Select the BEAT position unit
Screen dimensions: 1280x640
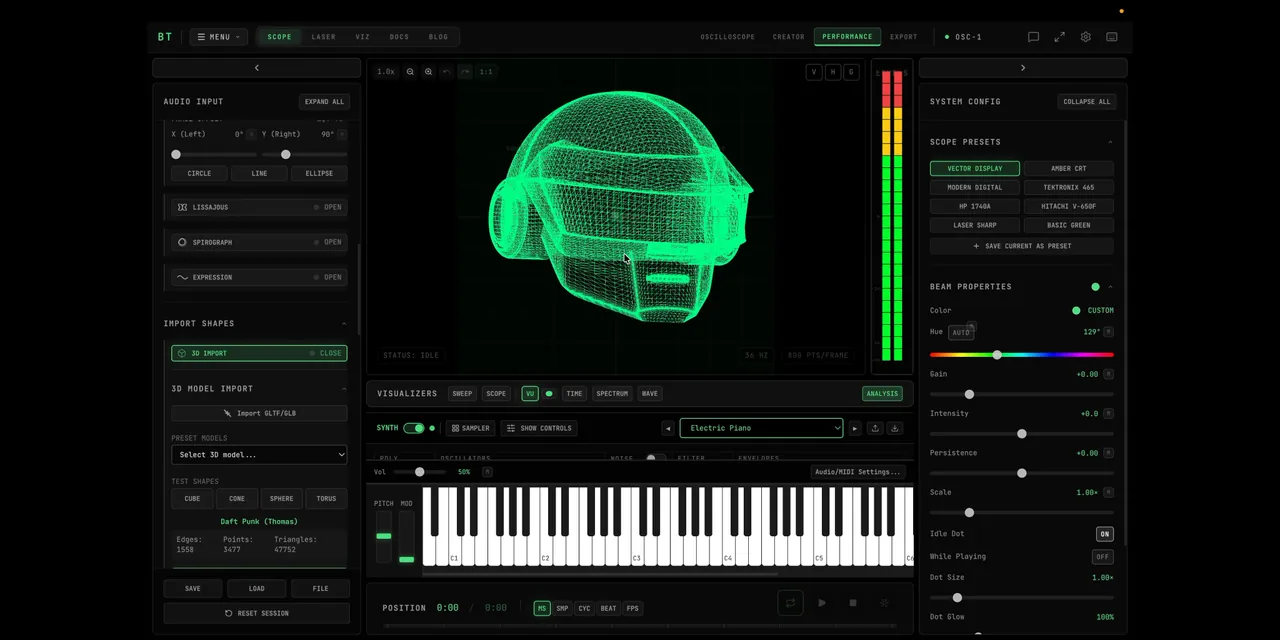coord(608,608)
